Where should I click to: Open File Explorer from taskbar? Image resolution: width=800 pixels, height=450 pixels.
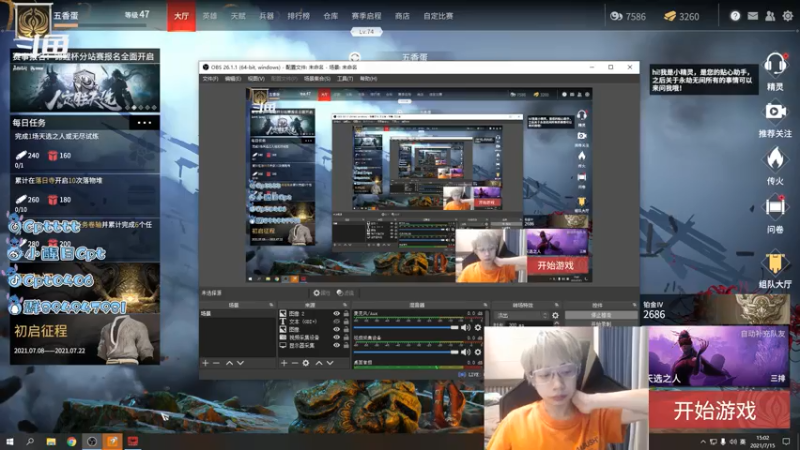(x=51, y=441)
